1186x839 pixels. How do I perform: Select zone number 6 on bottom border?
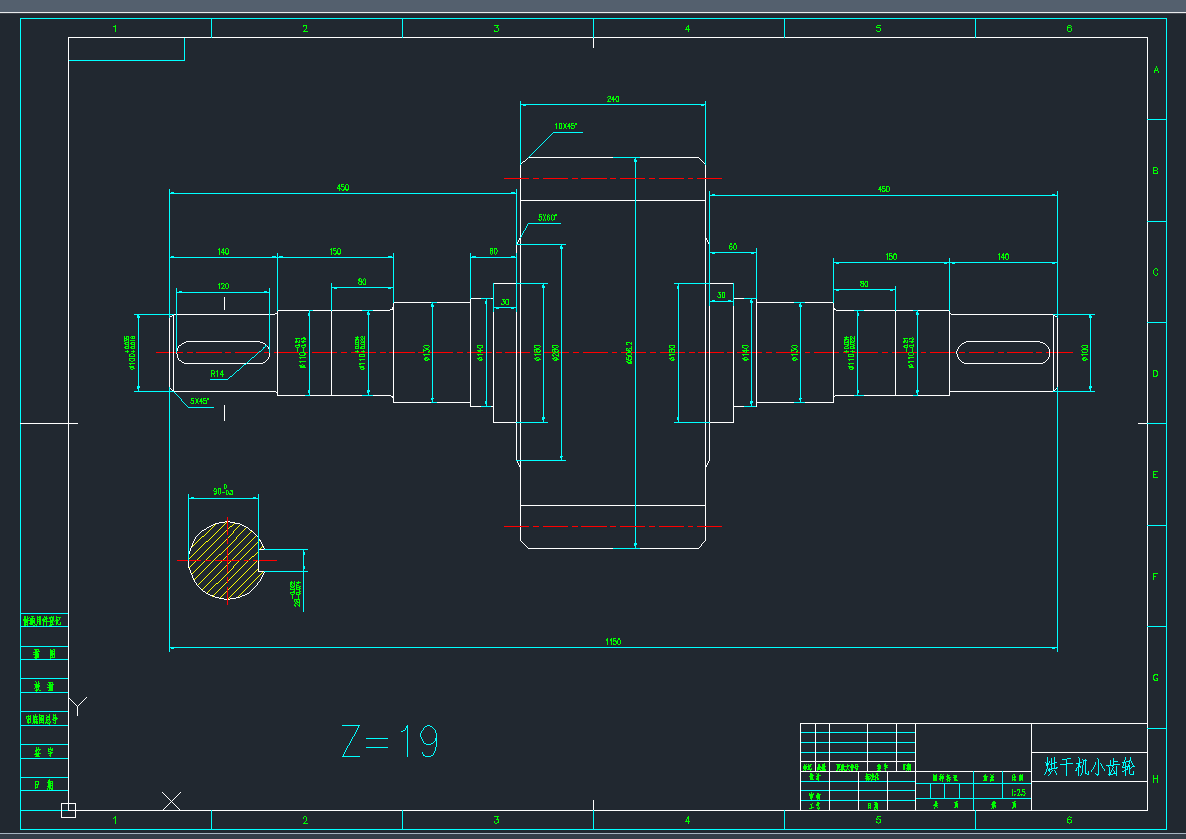point(1069,821)
